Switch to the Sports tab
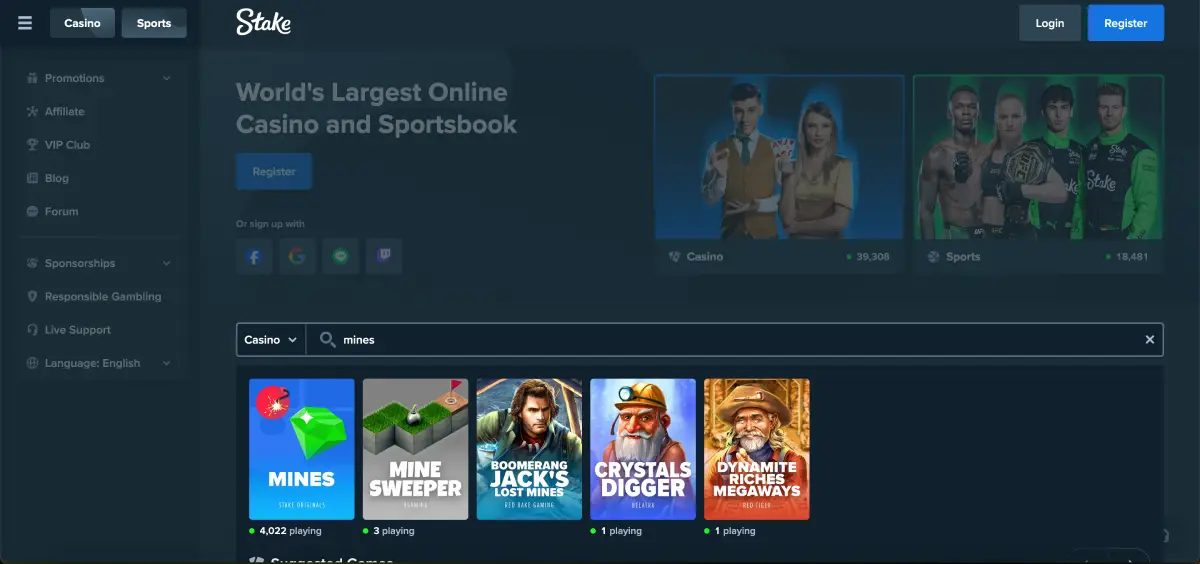 (x=154, y=23)
